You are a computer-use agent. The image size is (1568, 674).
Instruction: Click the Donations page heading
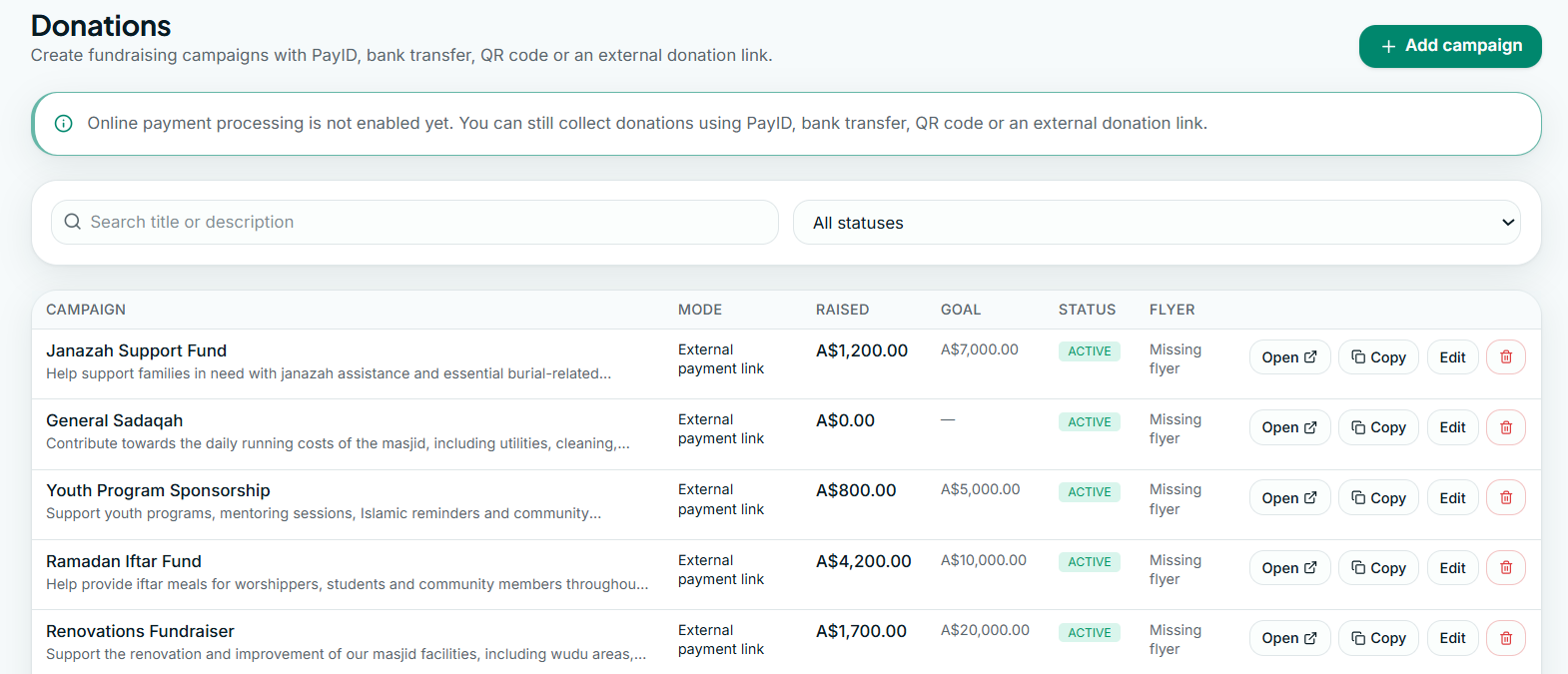coord(101,25)
